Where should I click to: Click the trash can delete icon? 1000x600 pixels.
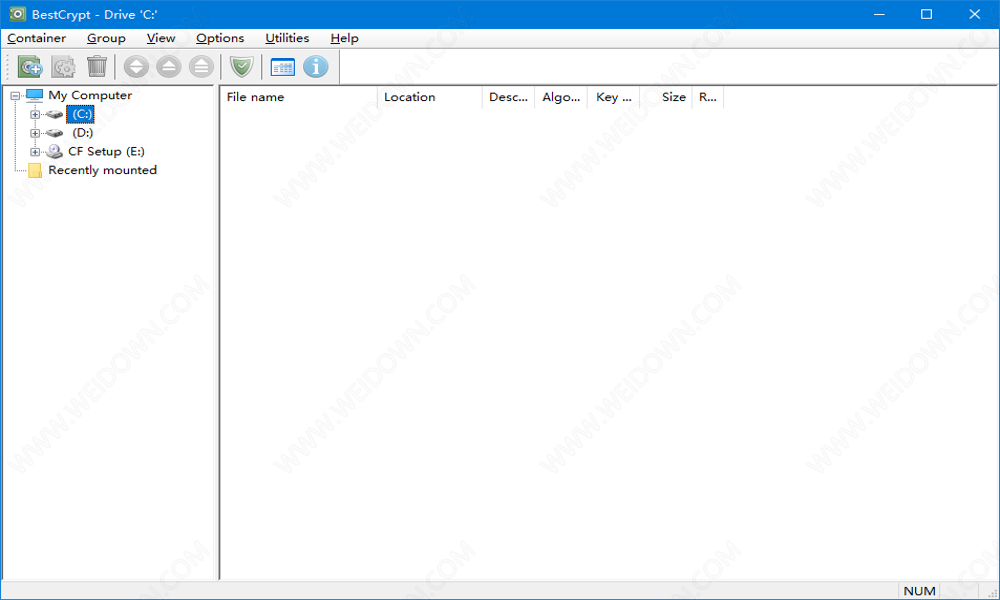(97, 66)
